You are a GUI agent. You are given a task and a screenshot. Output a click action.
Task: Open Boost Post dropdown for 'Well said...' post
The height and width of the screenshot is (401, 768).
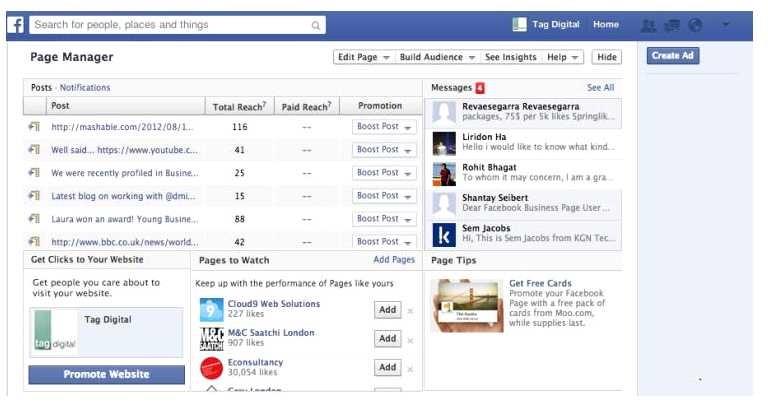384,150
